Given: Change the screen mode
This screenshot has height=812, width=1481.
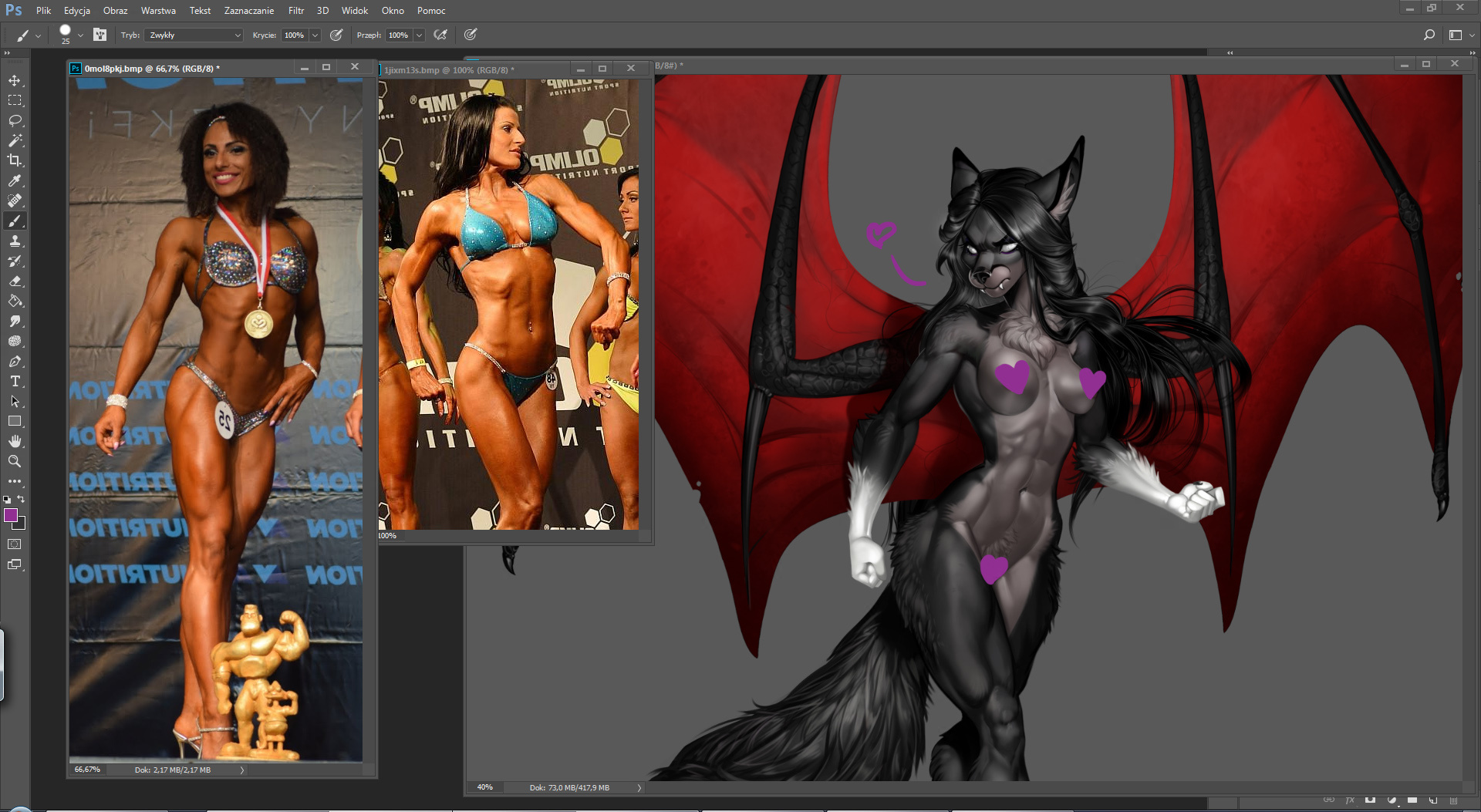Looking at the screenshot, I should (x=15, y=564).
